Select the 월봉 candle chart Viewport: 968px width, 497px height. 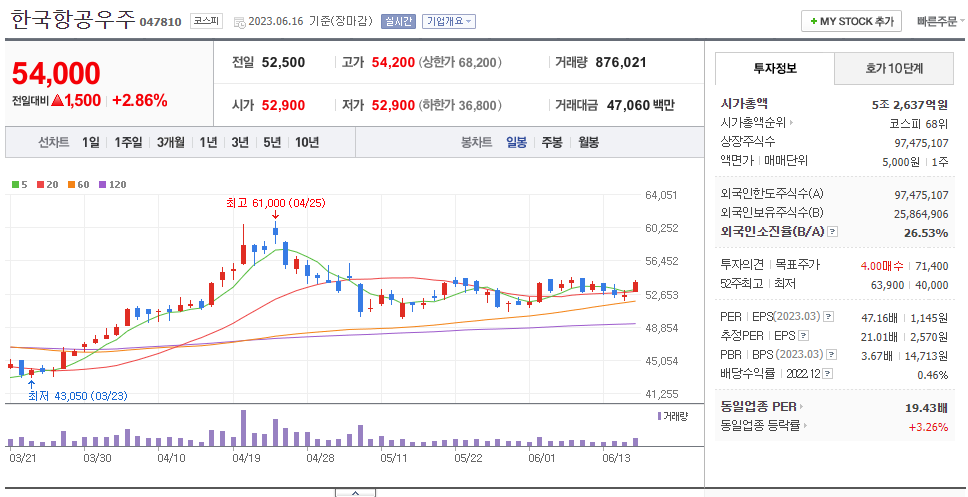tap(588, 143)
